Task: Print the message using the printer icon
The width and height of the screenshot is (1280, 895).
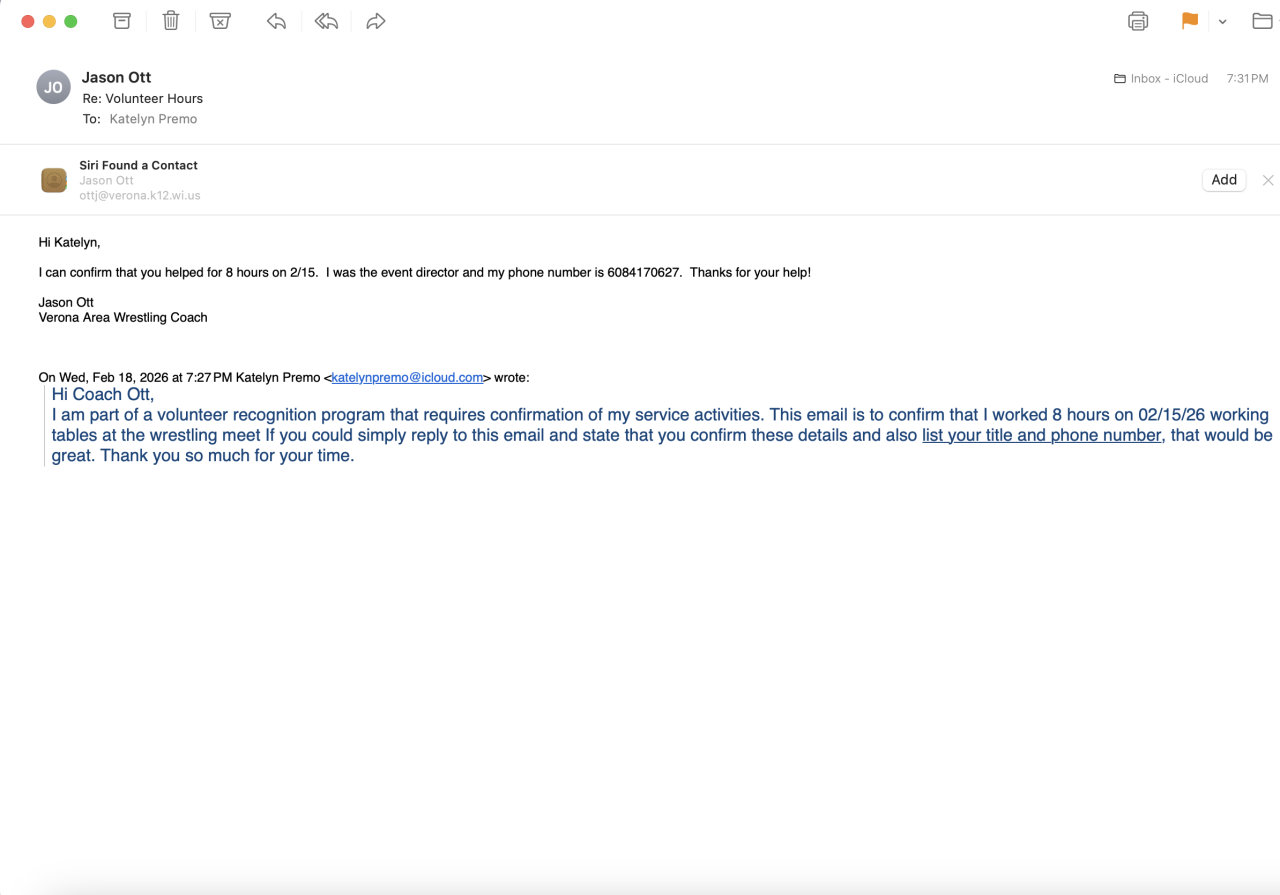Action: pos(1138,21)
